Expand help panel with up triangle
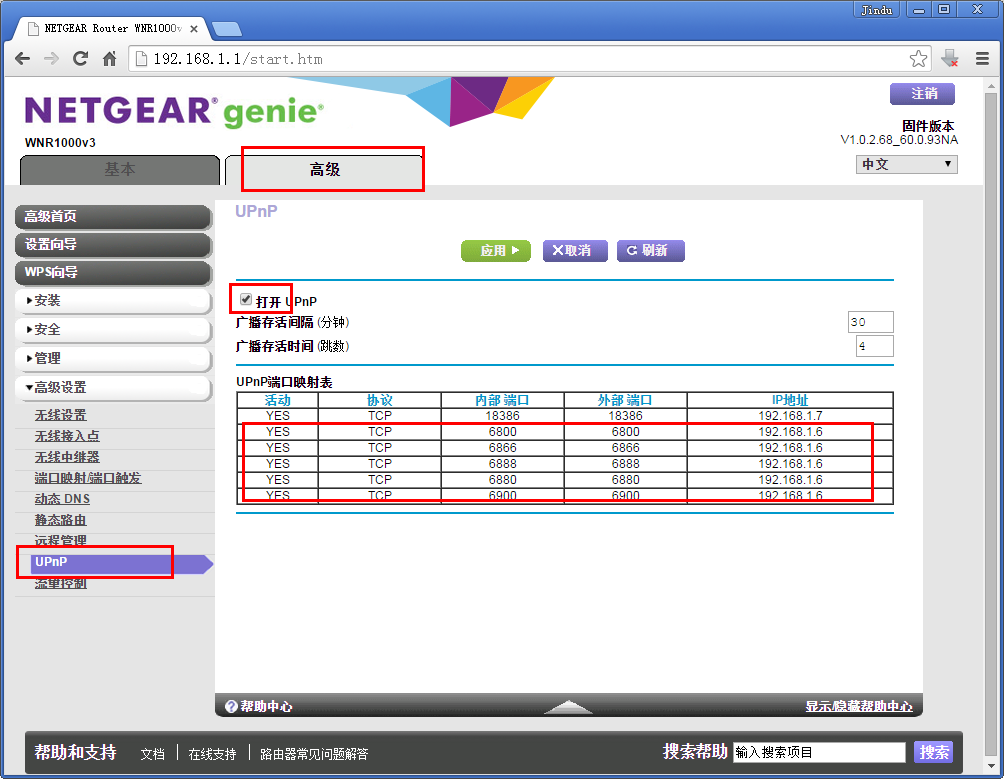 tap(569, 707)
